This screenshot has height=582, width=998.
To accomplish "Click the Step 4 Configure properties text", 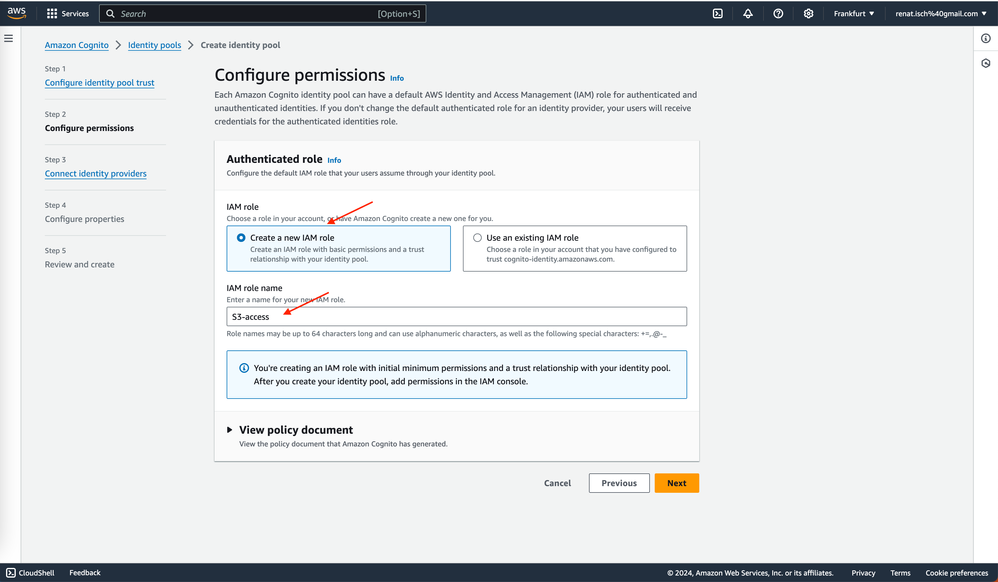I will pyautogui.click(x=85, y=219).
